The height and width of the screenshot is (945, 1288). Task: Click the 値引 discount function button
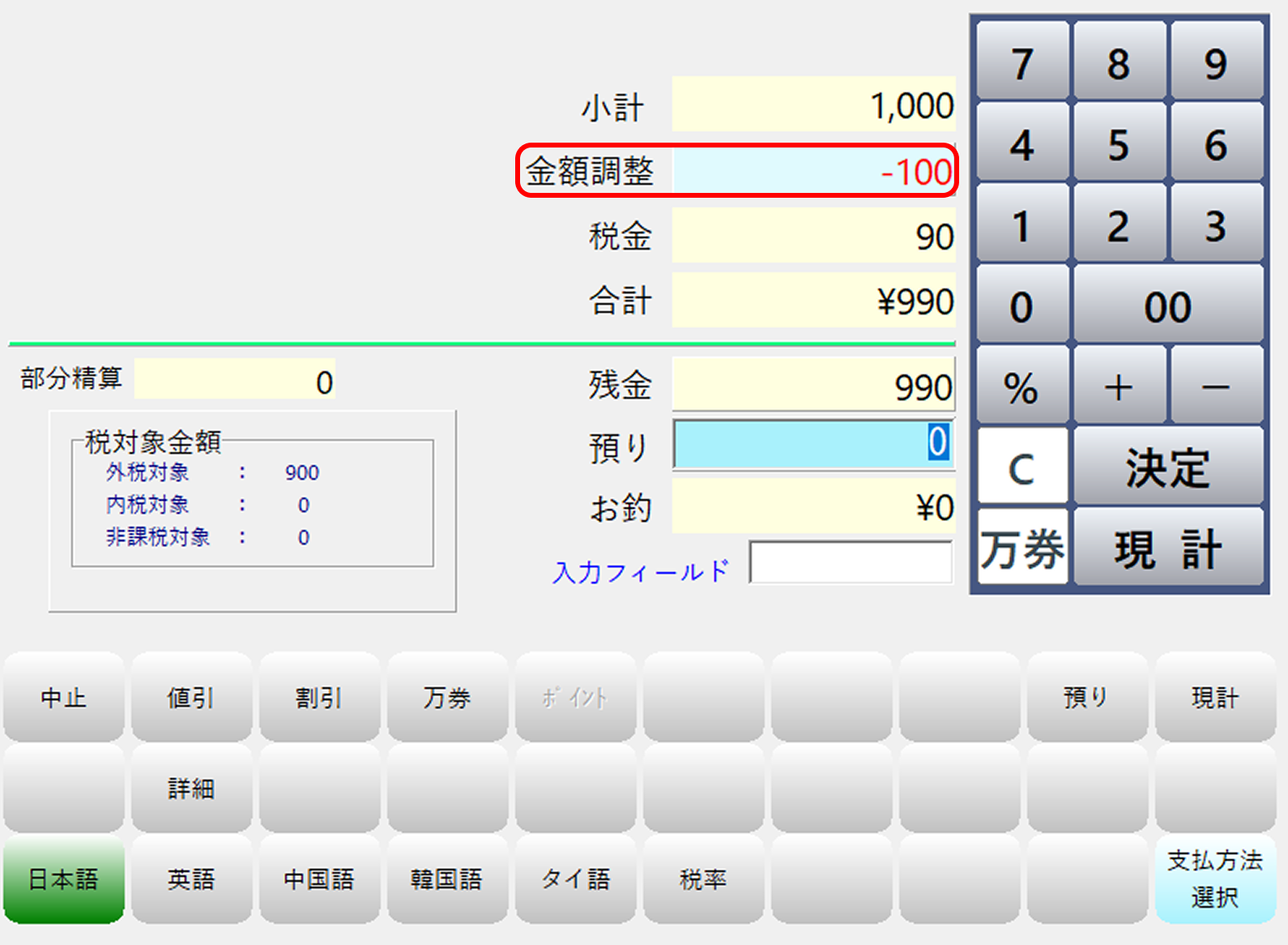pyautogui.click(x=191, y=698)
